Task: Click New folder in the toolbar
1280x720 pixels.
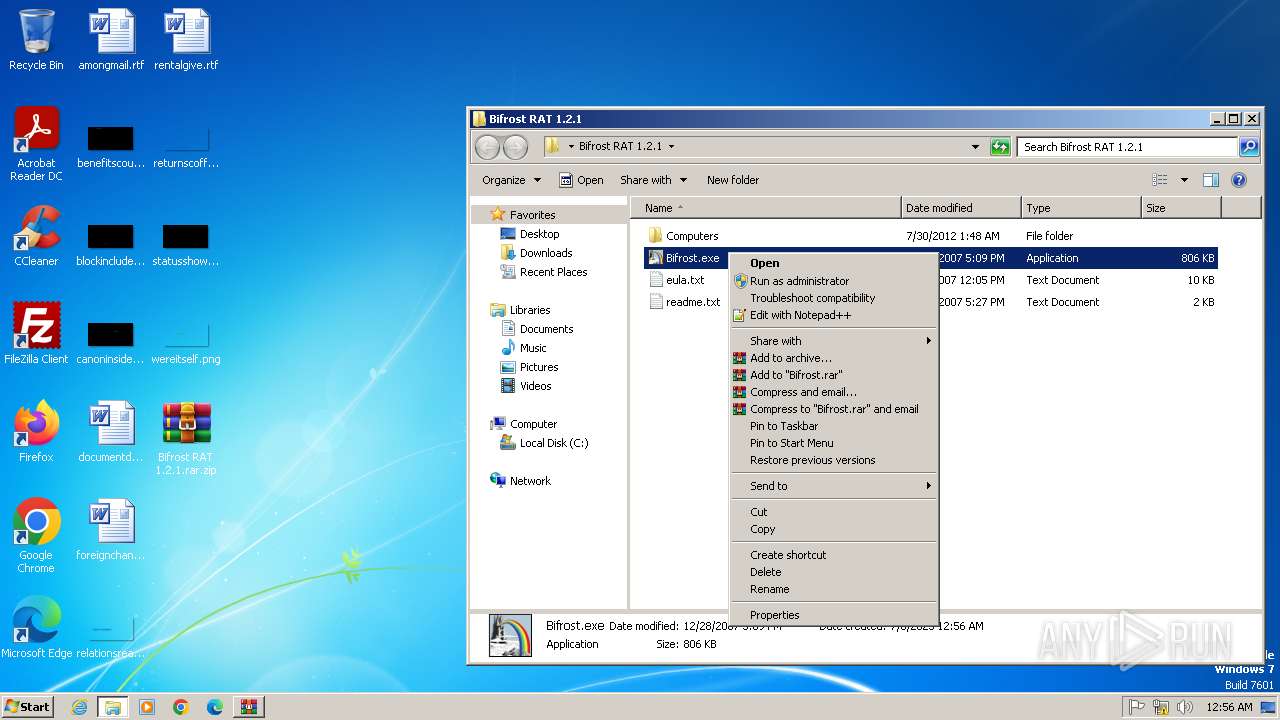Action: [x=733, y=180]
